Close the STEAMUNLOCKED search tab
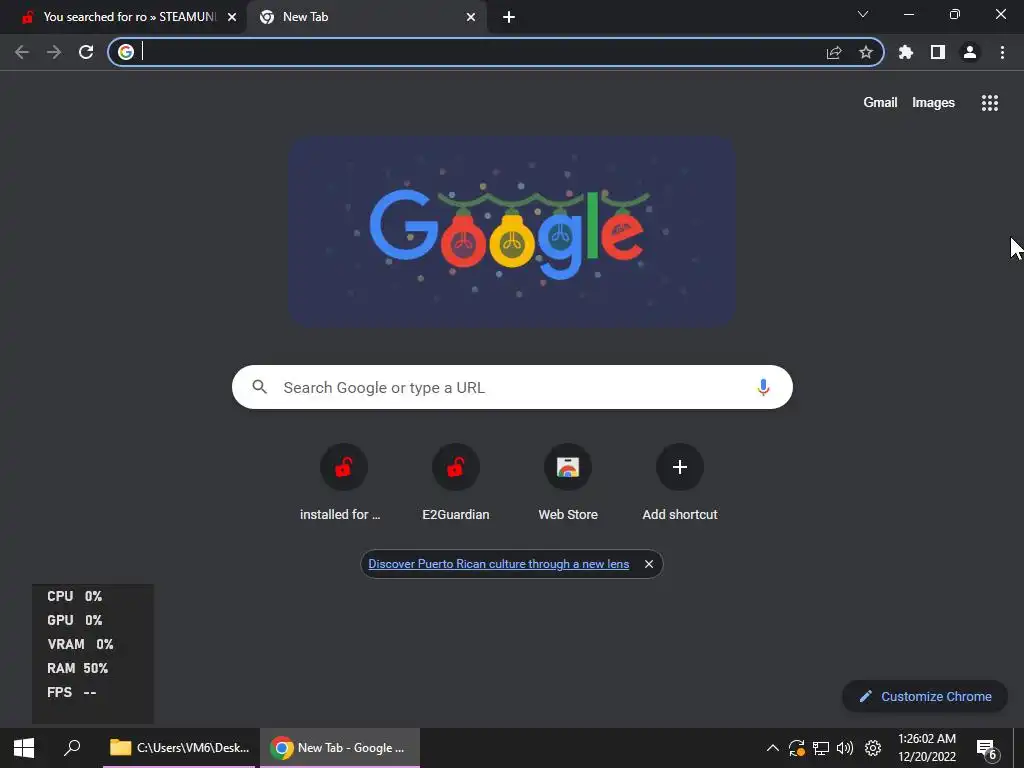 (232, 17)
